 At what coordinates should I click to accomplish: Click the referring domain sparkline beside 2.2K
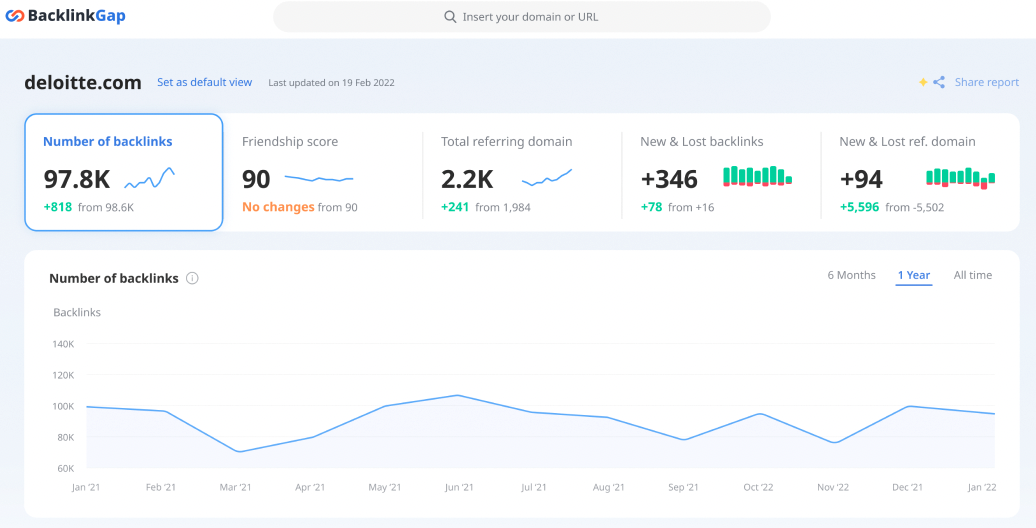click(546, 177)
